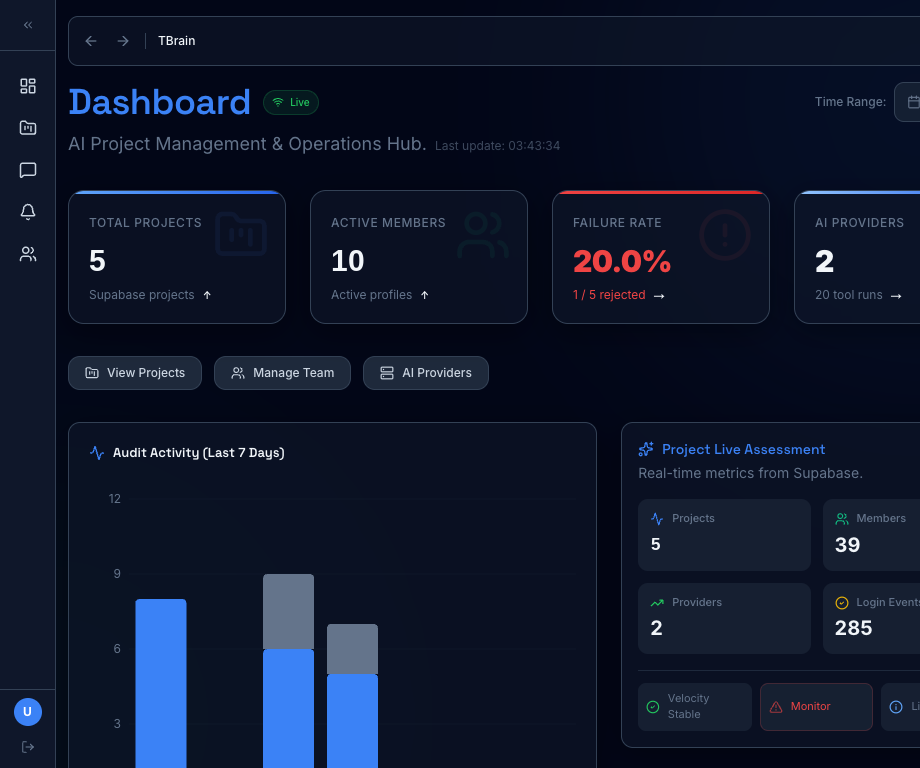Viewport: 920px width, 768px height.
Task: Click the 1 / 5 rejected link
Action: [609, 295]
